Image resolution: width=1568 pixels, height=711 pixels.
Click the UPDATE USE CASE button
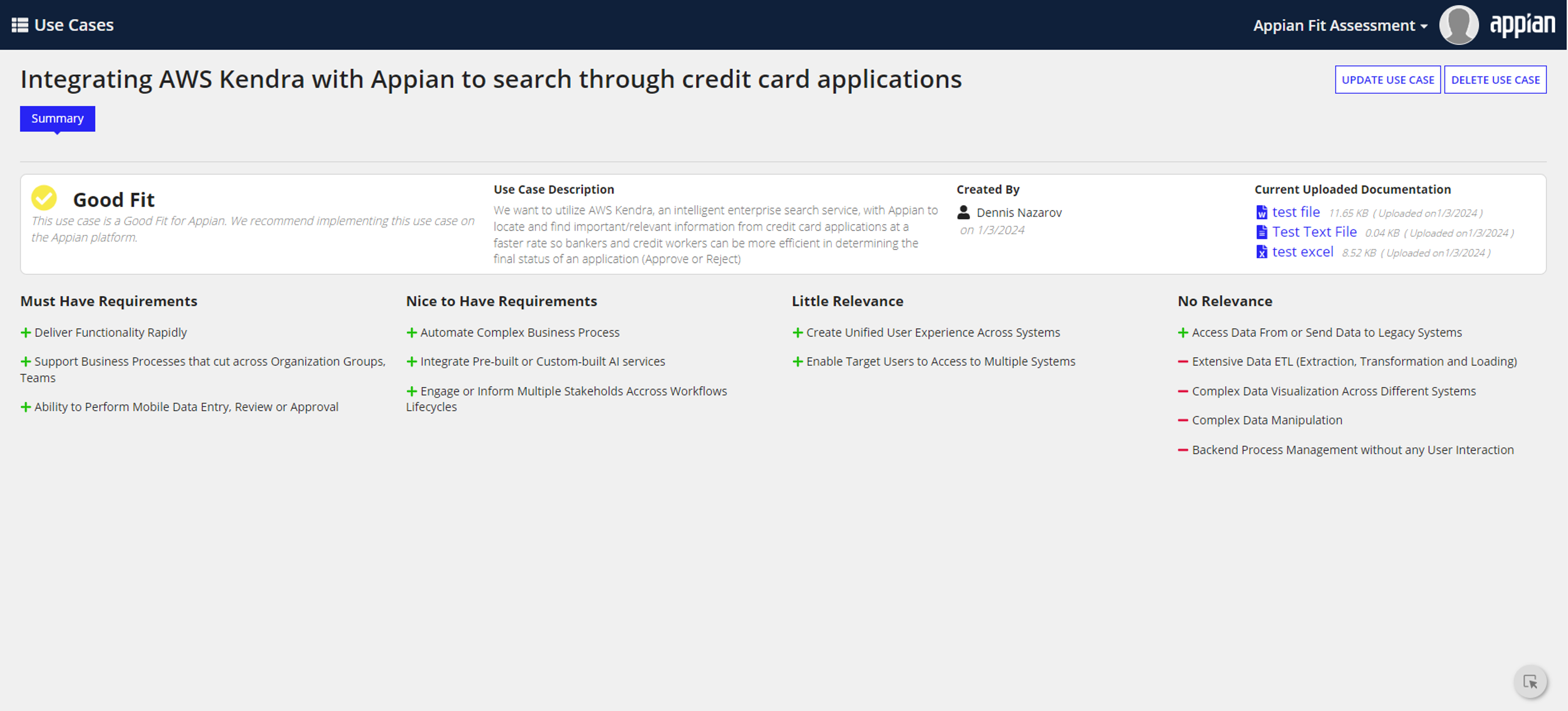coord(1387,80)
